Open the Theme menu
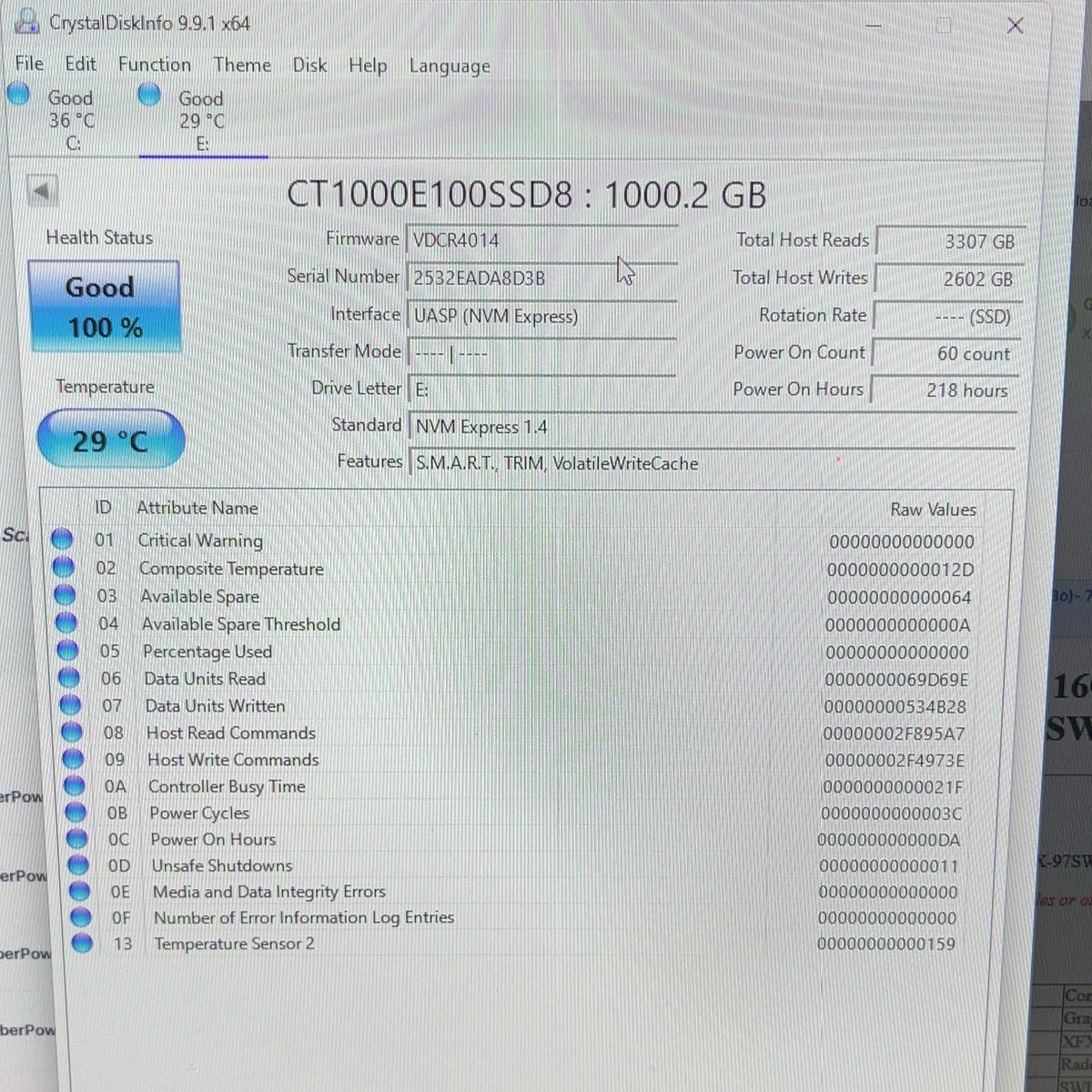The image size is (1092, 1092). coord(242,66)
